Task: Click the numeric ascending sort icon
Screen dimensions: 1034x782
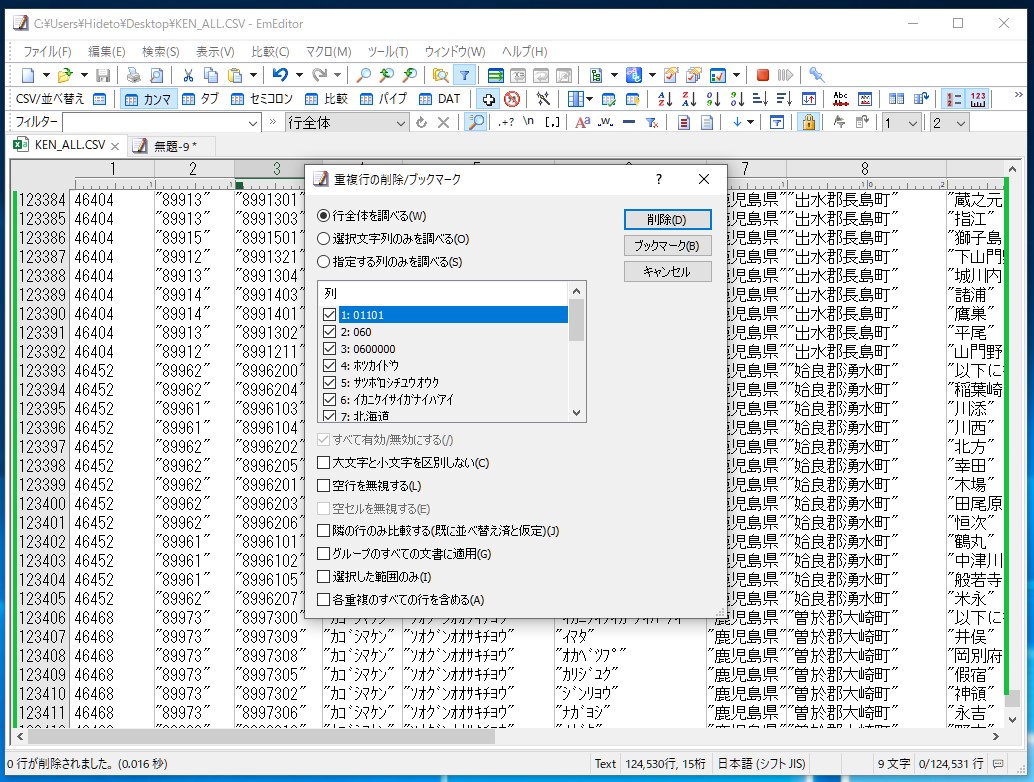Action: [713, 99]
